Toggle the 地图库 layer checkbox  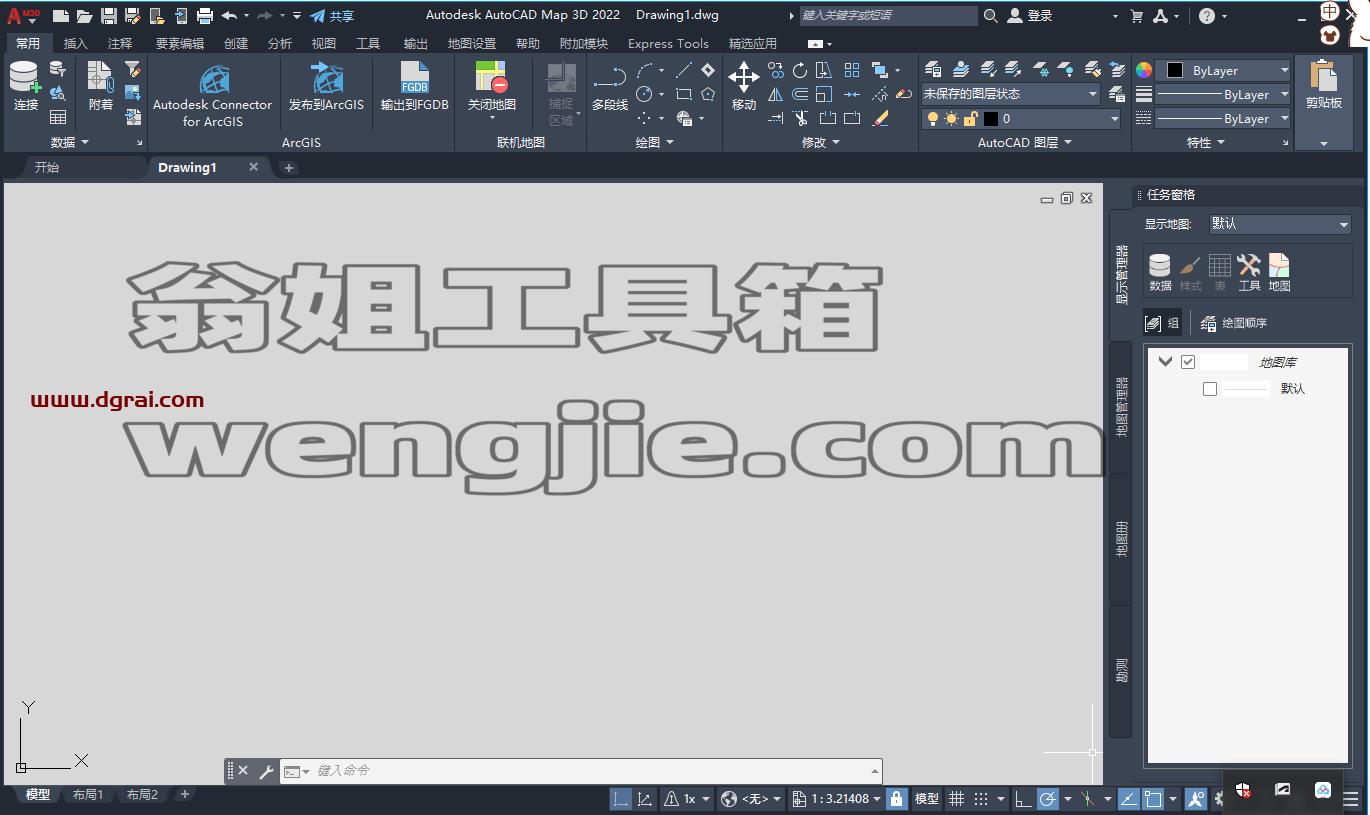[1188, 362]
